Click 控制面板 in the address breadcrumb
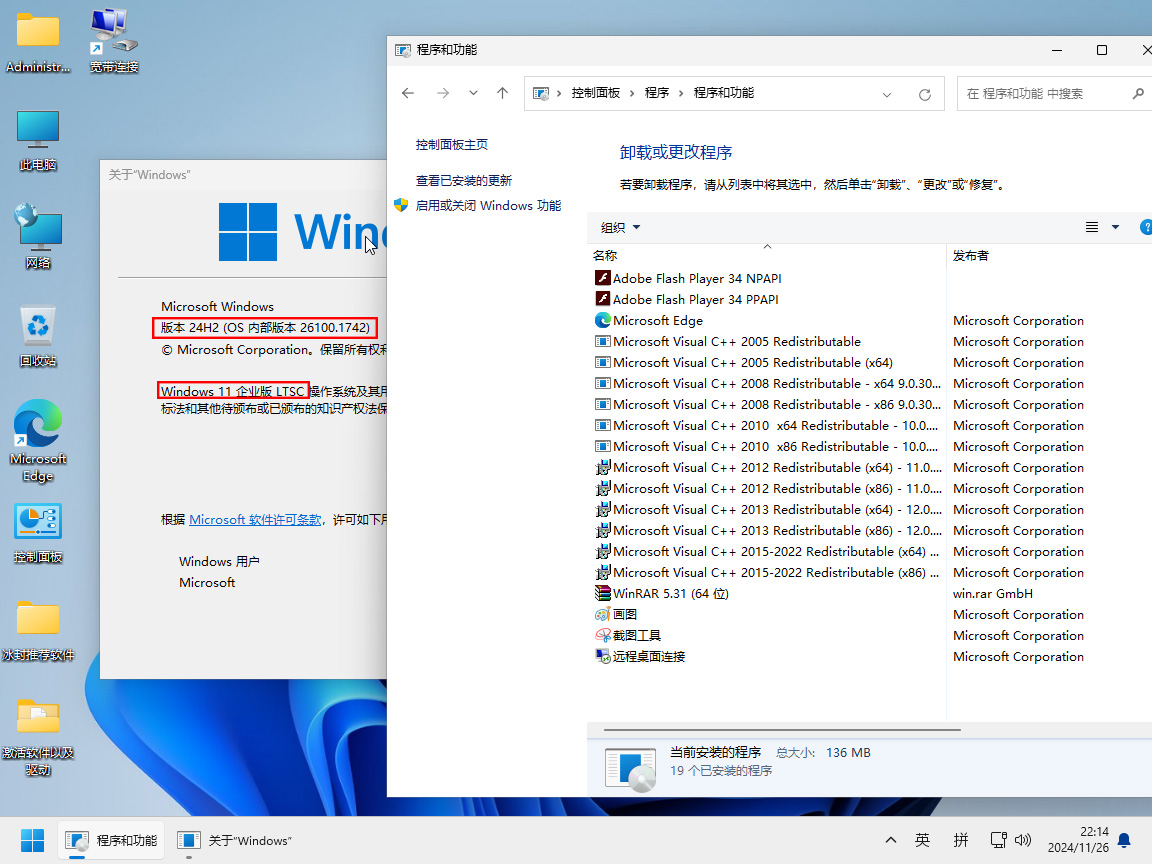The width and height of the screenshot is (1152, 864). (x=596, y=93)
